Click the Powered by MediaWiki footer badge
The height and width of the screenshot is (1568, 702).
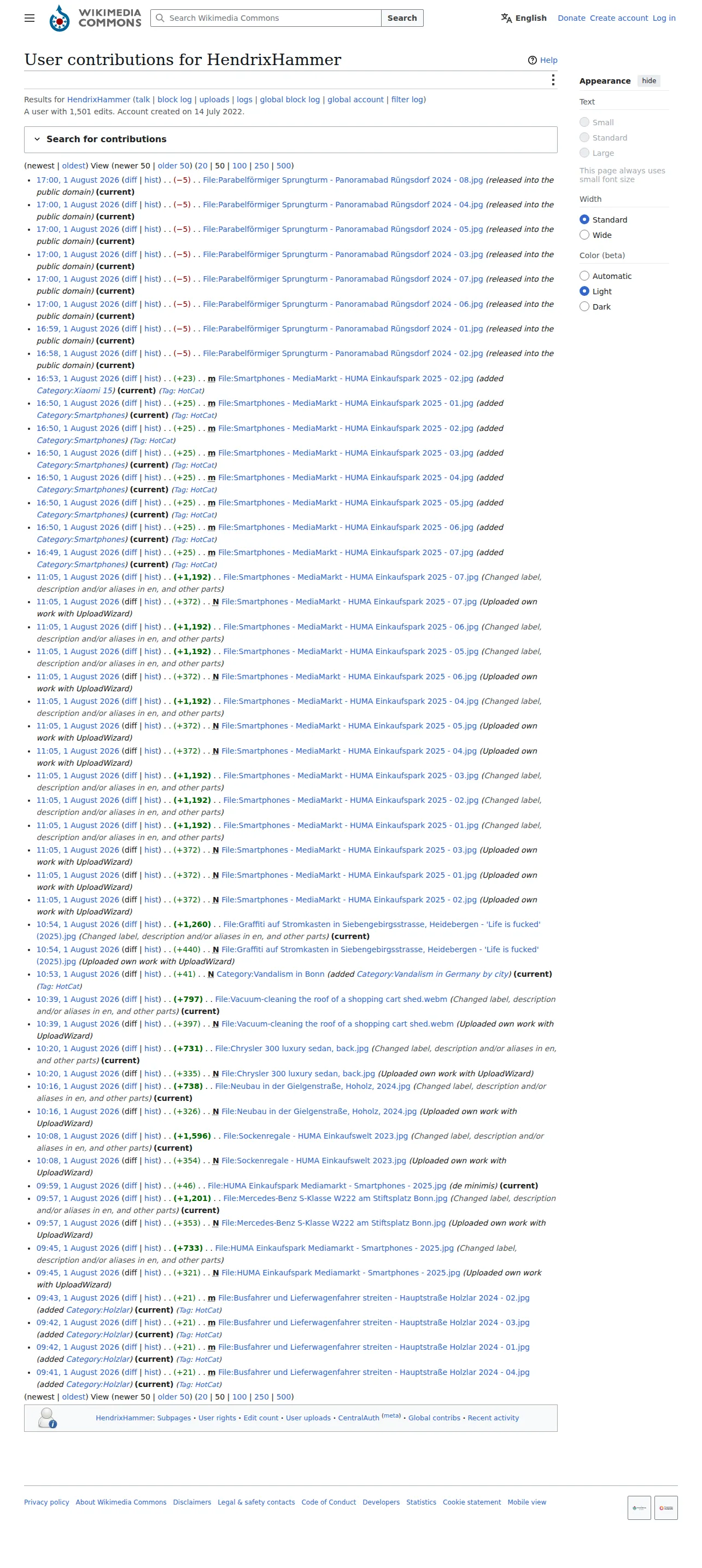click(x=665, y=1507)
